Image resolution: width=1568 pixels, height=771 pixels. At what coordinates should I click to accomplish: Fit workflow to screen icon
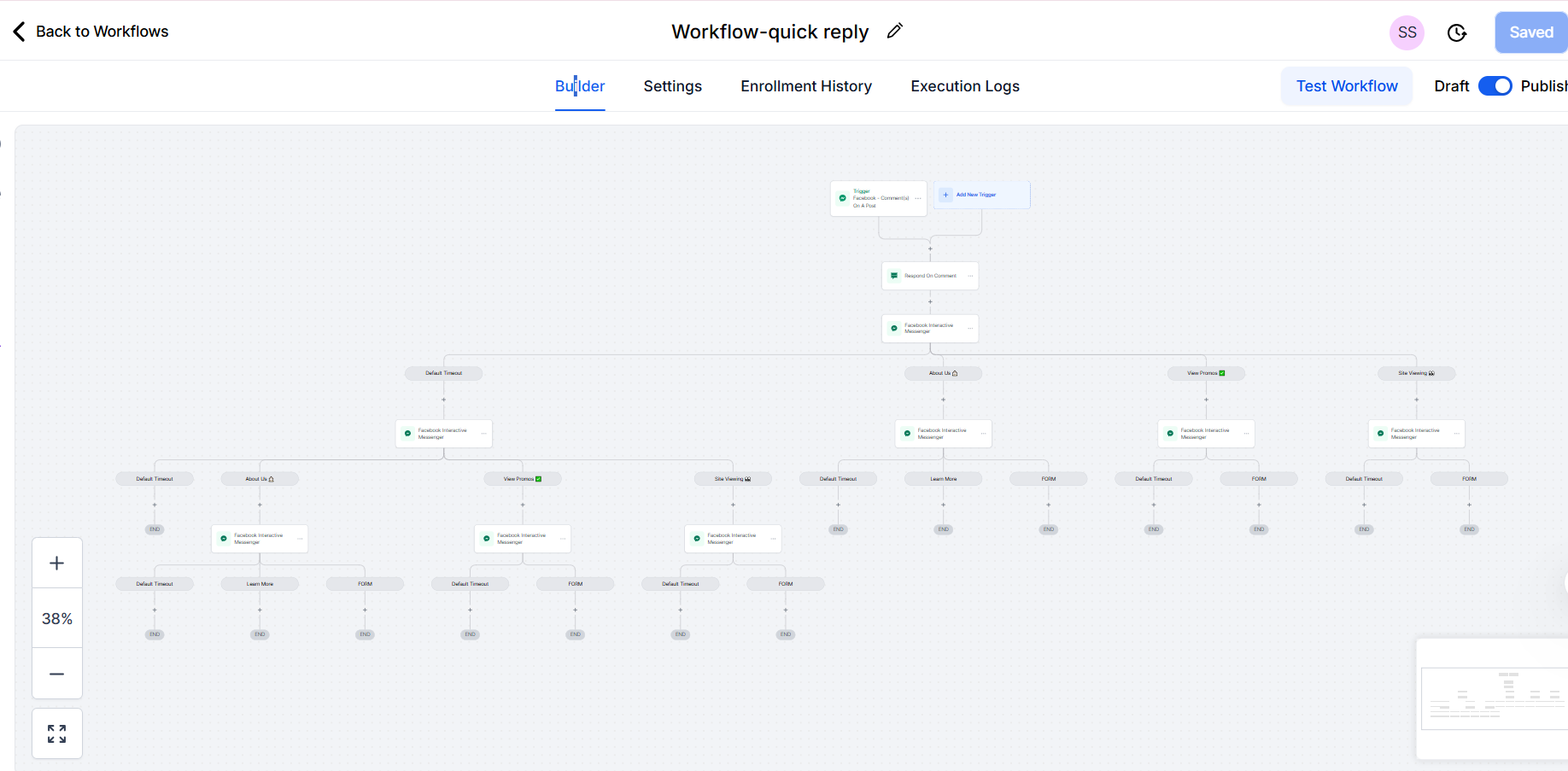(57, 733)
